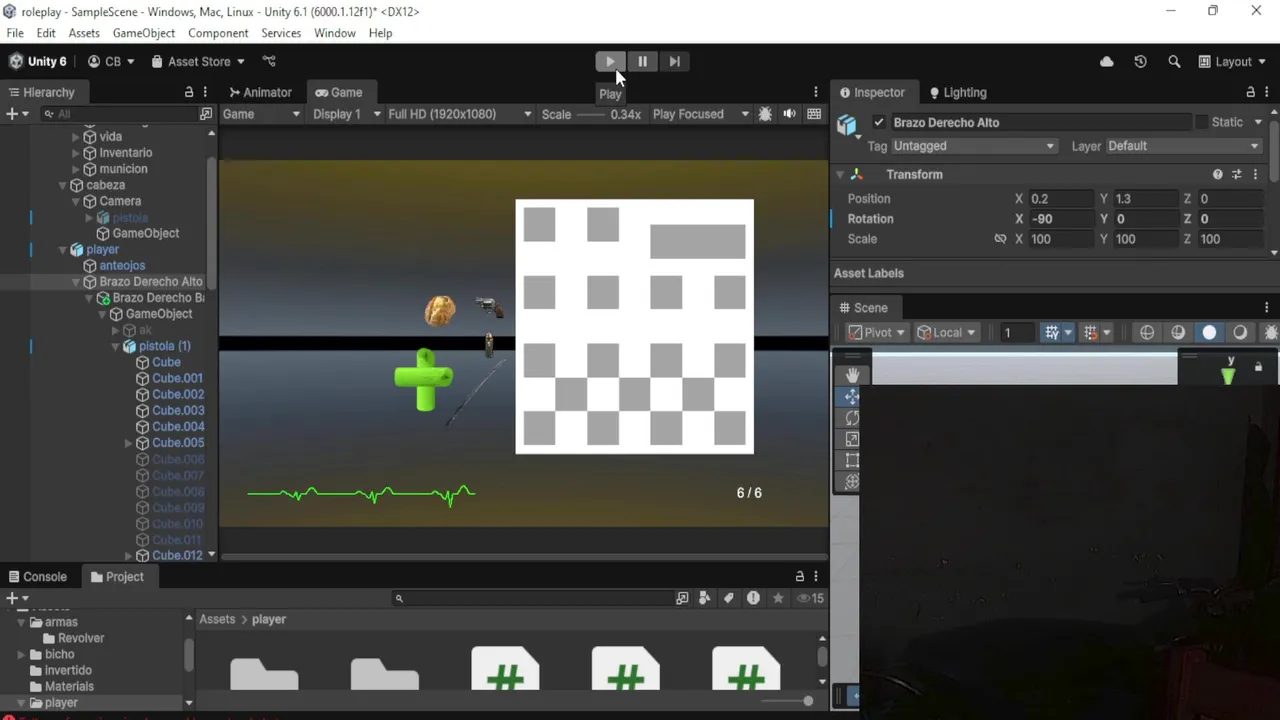Click the global search magnifier icon

click(1174, 61)
